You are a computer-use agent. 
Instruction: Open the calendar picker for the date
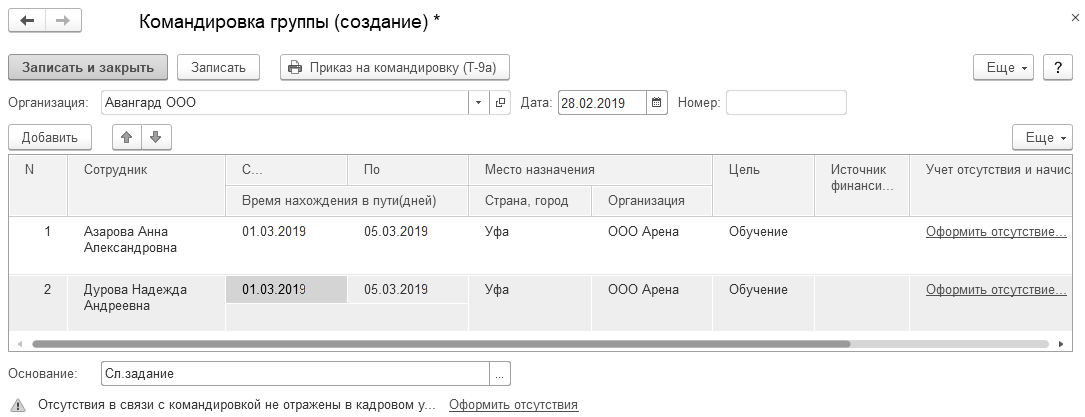click(x=657, y=102)
